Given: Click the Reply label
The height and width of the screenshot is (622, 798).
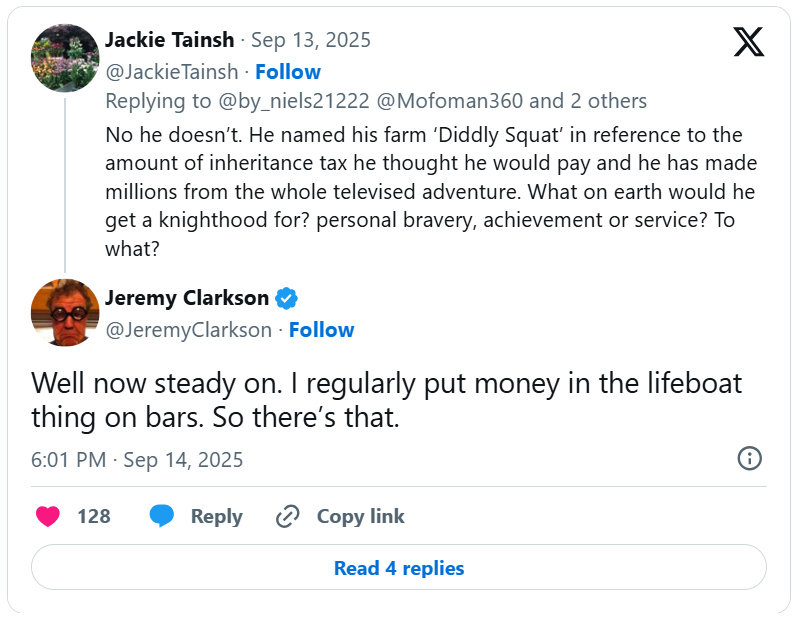Looking at the screenshot, I should [x=216, y=516].
